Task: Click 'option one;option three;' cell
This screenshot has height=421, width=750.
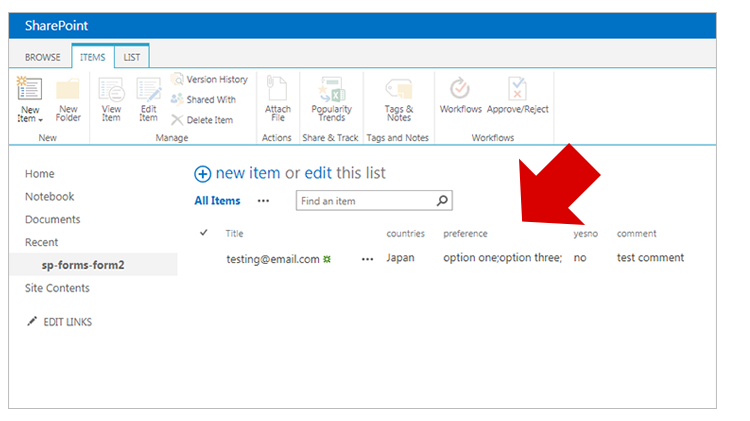Action: tap(503, 258)
